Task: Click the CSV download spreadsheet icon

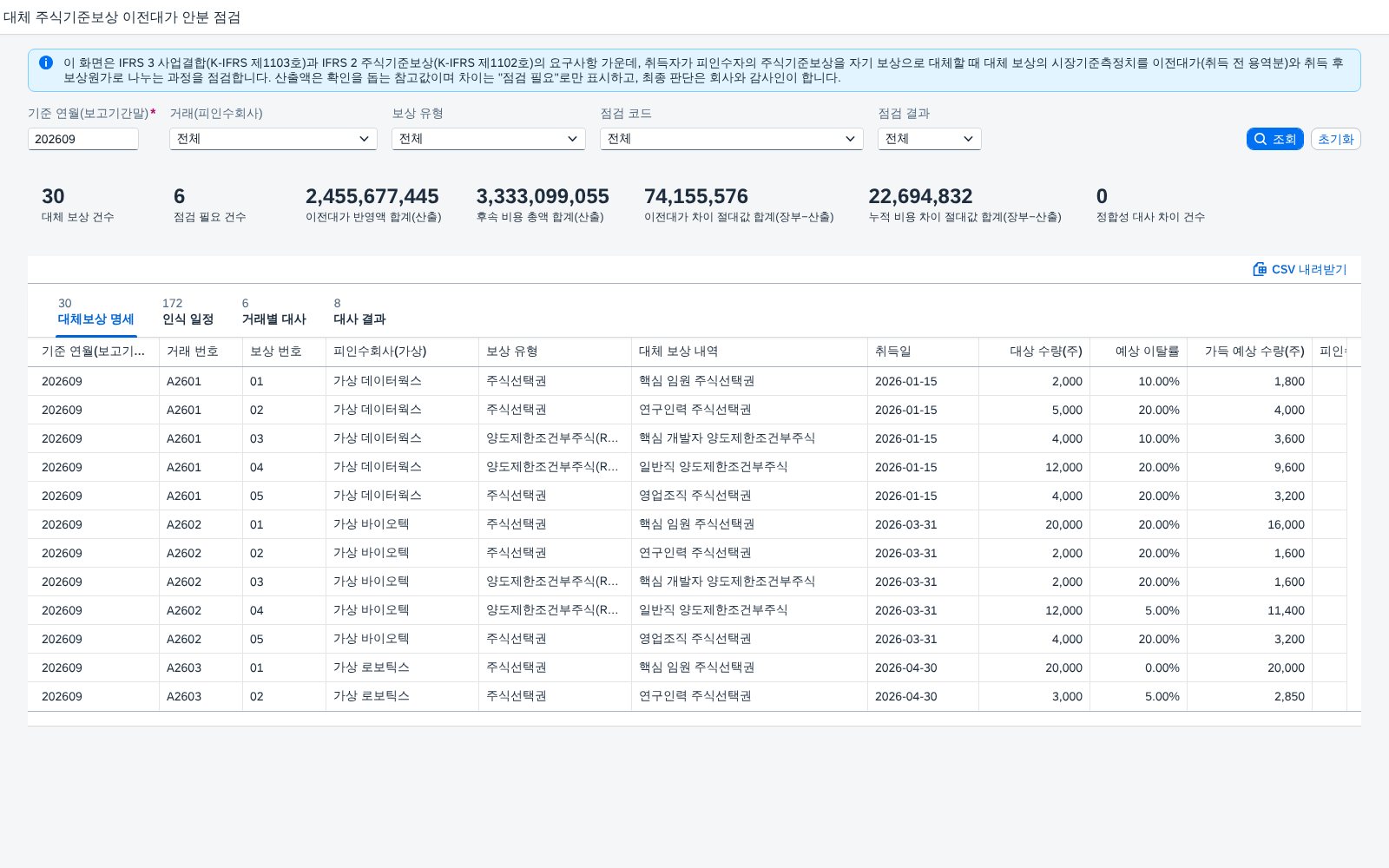Action: coord(1260,269)
